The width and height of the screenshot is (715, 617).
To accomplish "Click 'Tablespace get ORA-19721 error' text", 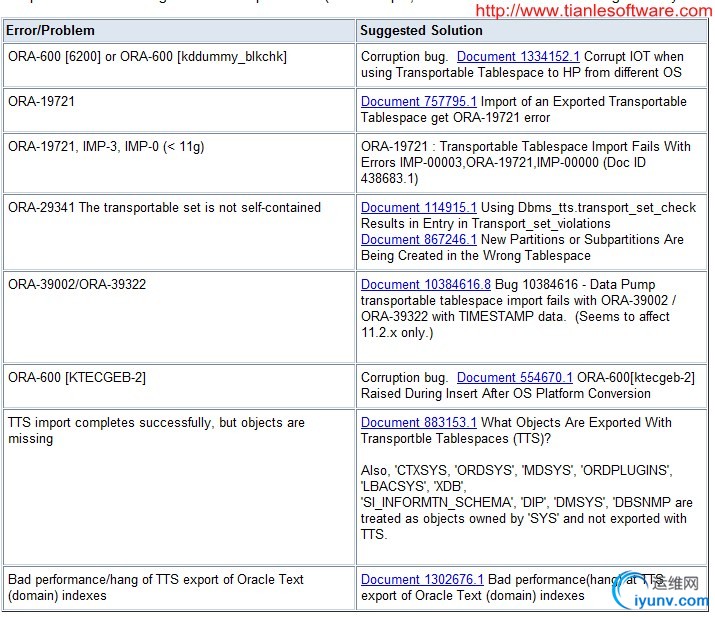I will pyautogui.click(x=455, y=118).
